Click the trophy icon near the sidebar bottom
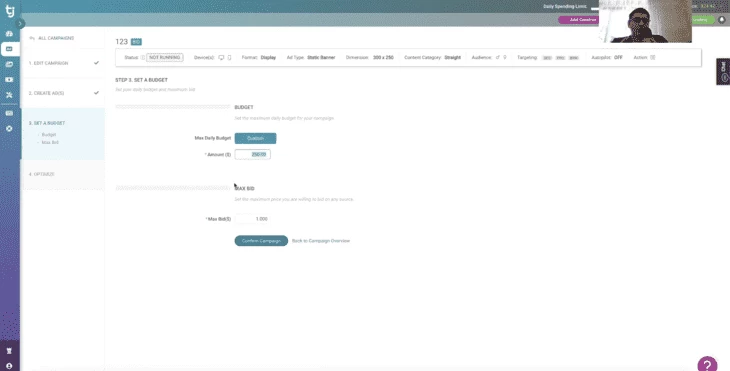Image resolution: width=730 pixels, height=371 pixels. tap(9, 351)
